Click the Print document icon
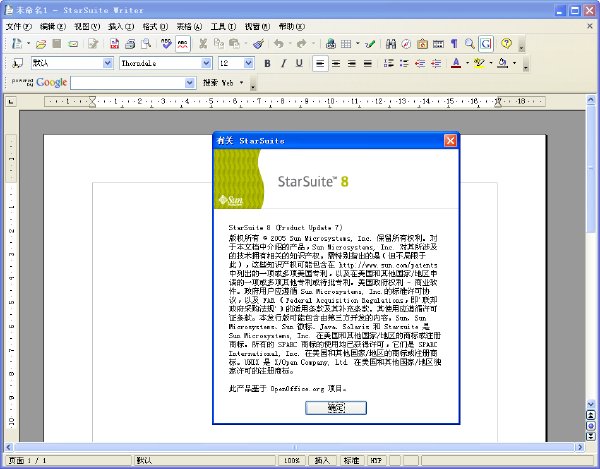 click(130, 44)
